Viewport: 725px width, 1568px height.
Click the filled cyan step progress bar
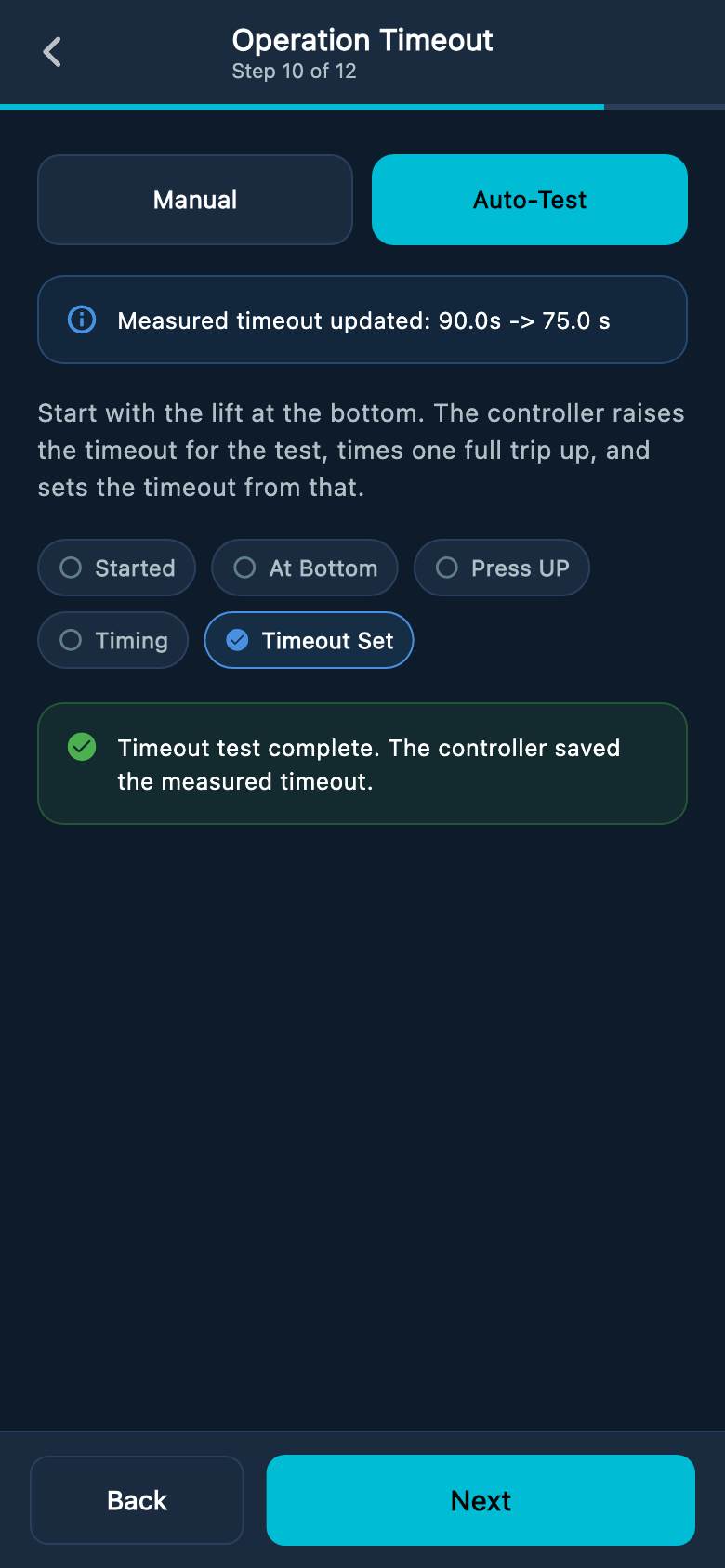pyautogui.click(x=302, y=107)
